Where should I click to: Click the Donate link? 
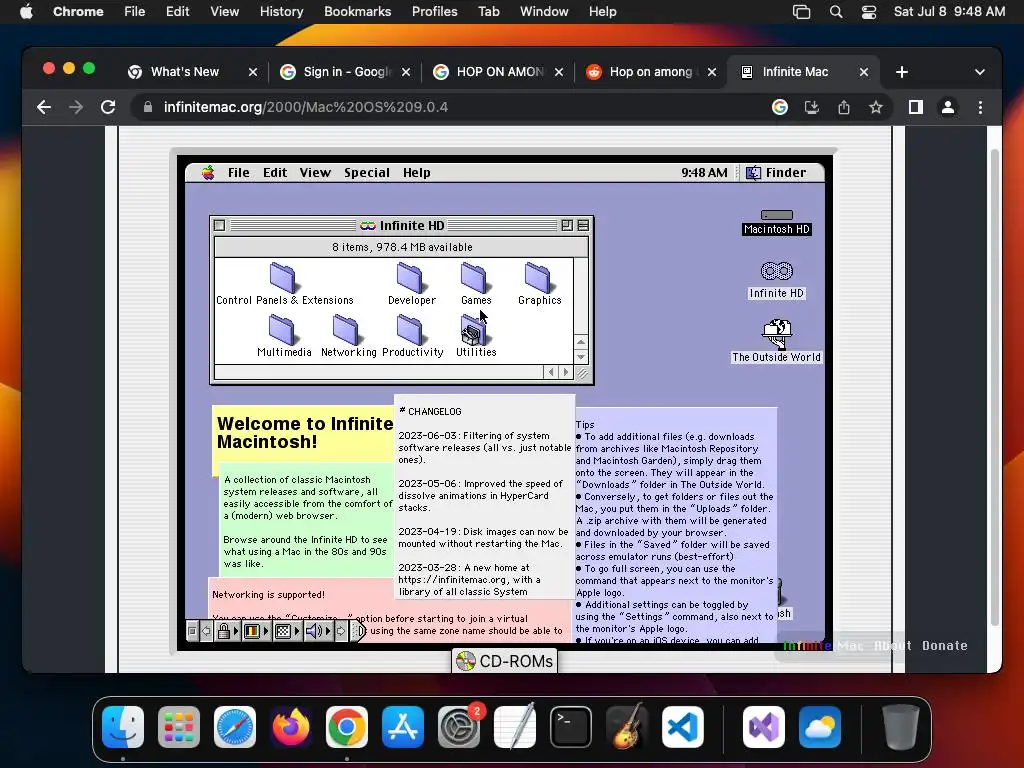(x=944, y=645)
